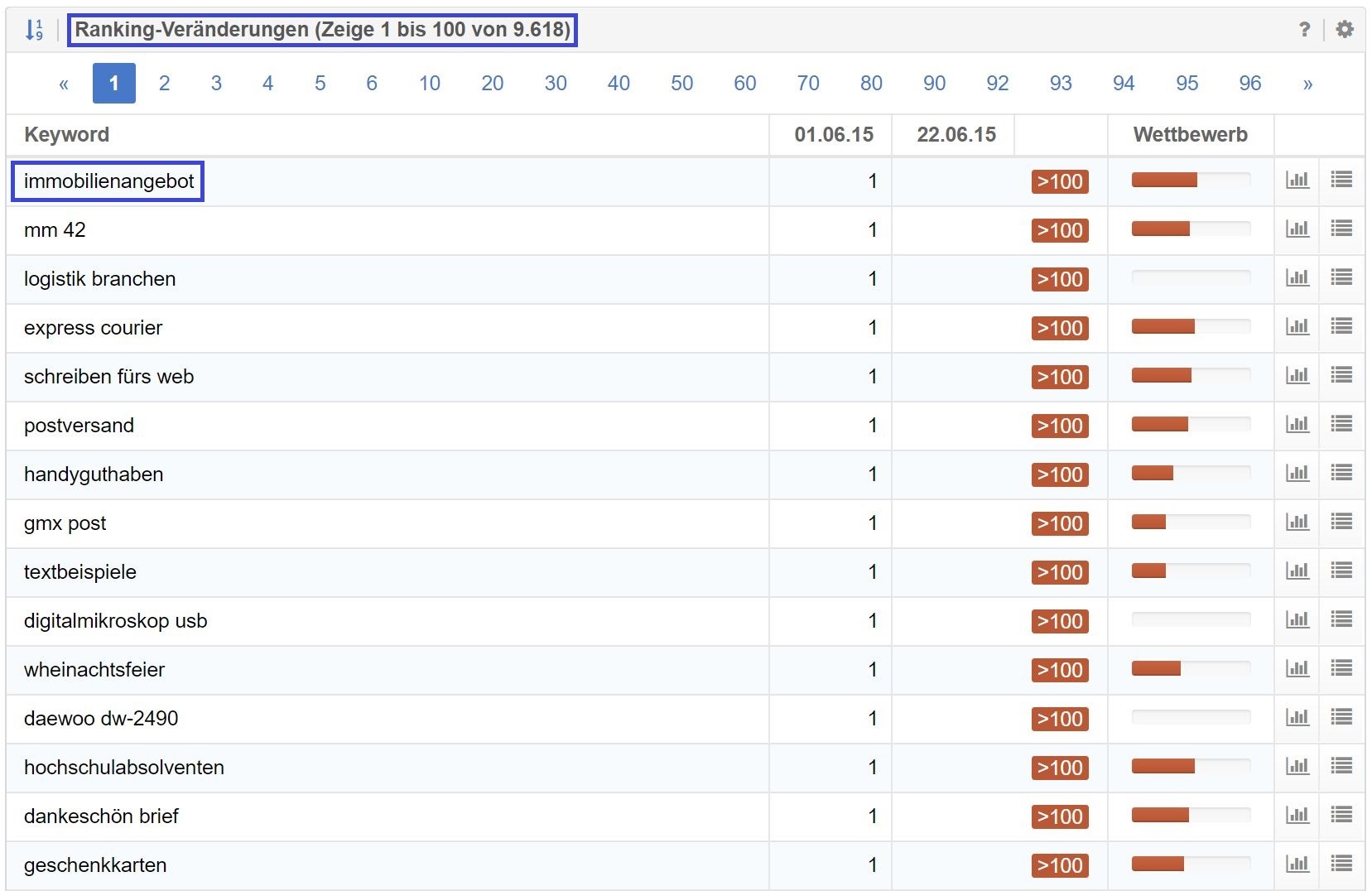
Task: Click previous pages double arrow
Action: pos(64,84)
